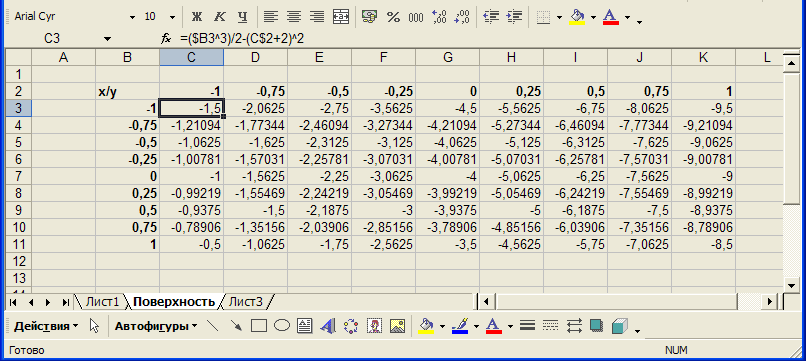Open borders dropdown arrow
This screenshot has width=806, height=361.
pyautogui.click(x=559, y=17)
